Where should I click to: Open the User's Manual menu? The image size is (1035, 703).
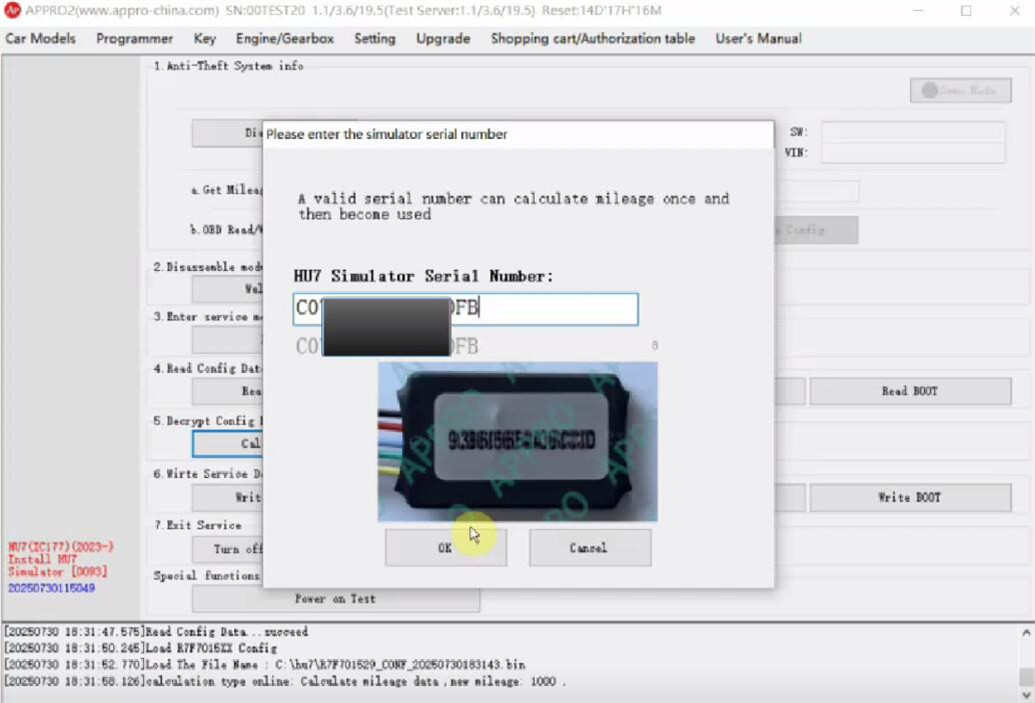758,38
